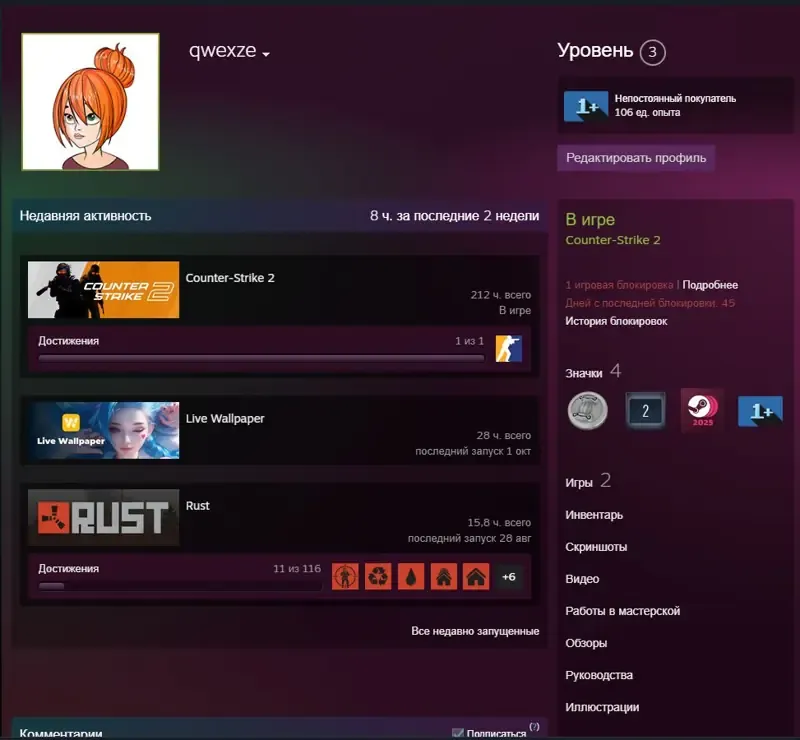Open Редактировать профиль to edit the profile
This screenshot has height=740, width=800.
[636, 158]
